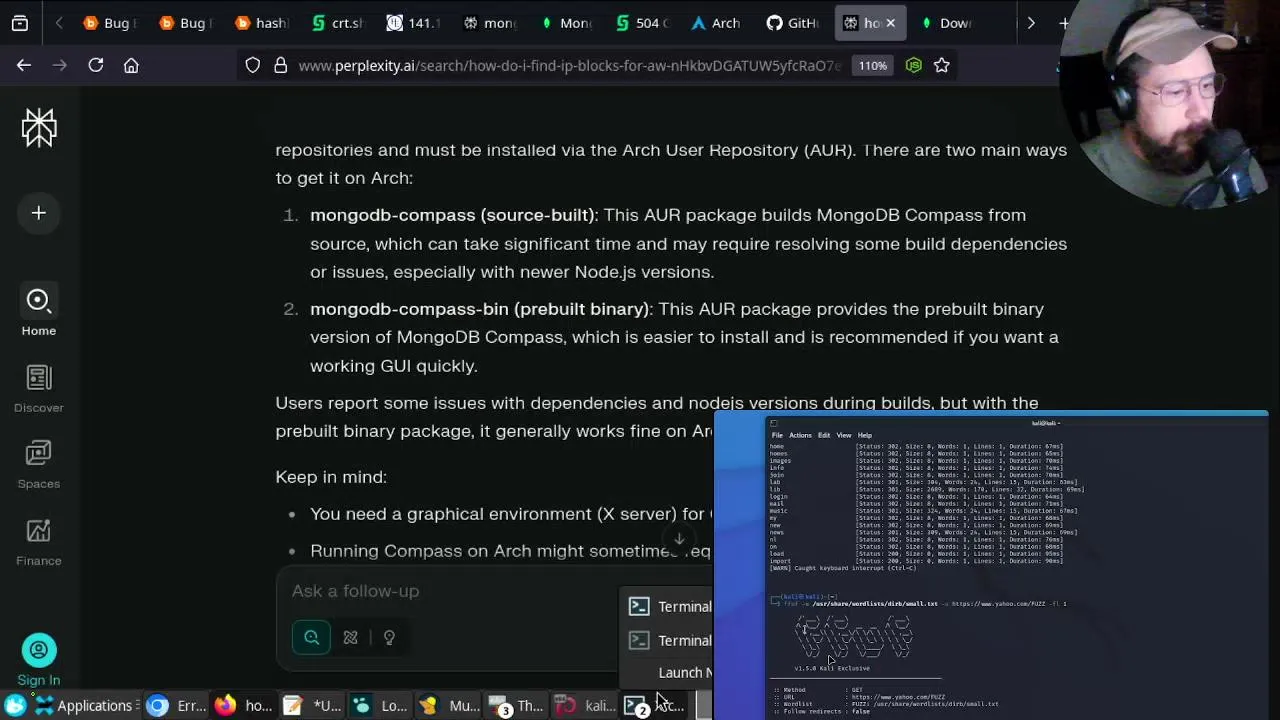Switch to the 'Mu...' taskbar window
The height and width of the screenshot is (720, 1280).
448,705
